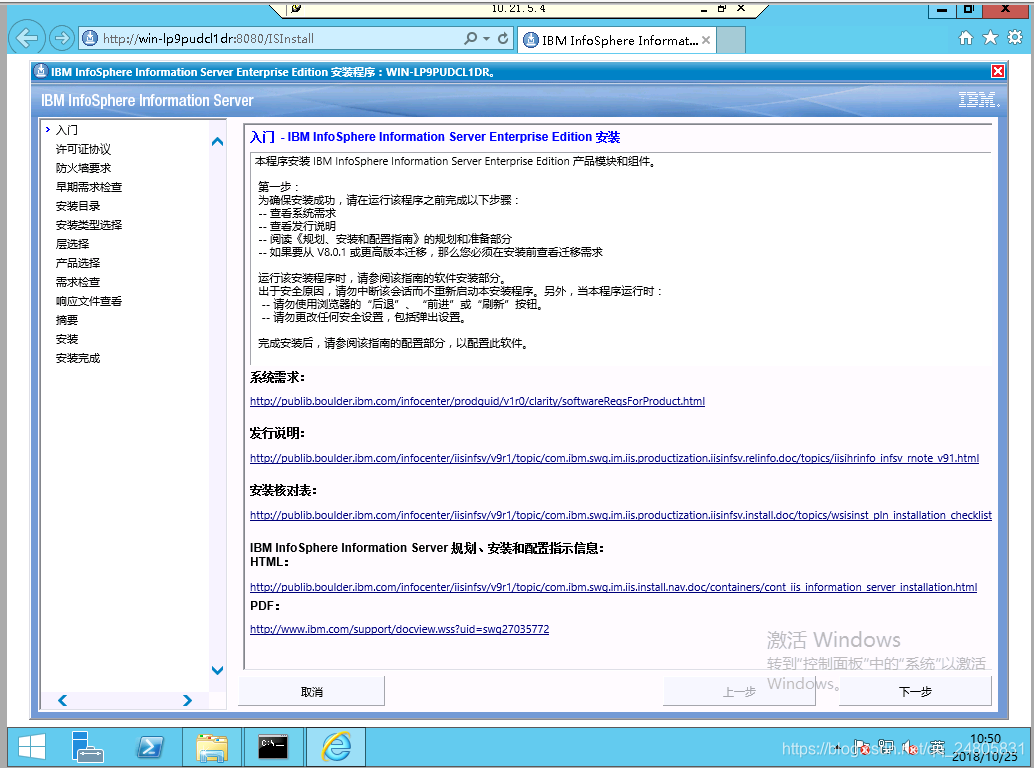Click the browser Back arrow button

(26, 38)
